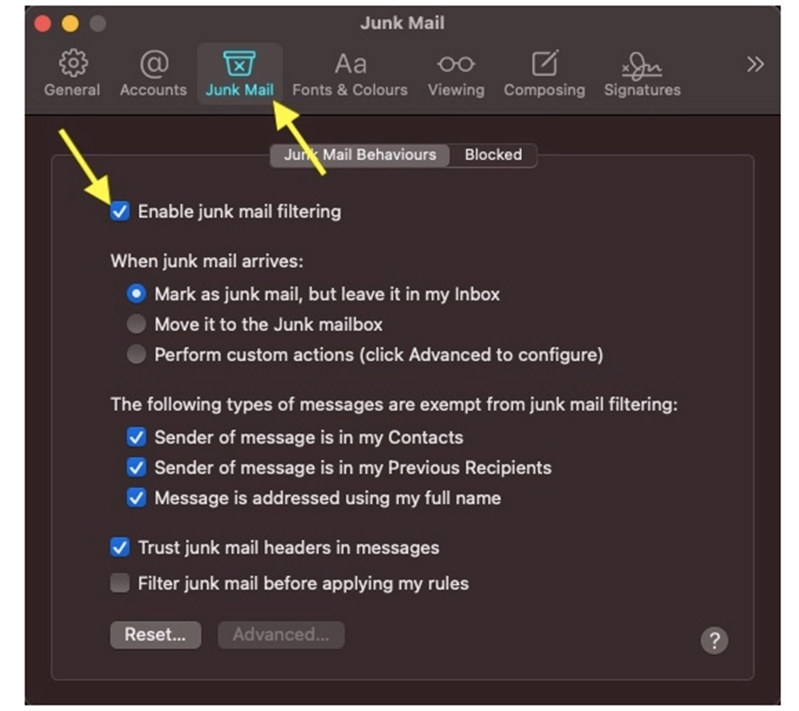Switch to the Blocked tab
The height and width of the screenshot is (711, 799).
coord(493,155)
